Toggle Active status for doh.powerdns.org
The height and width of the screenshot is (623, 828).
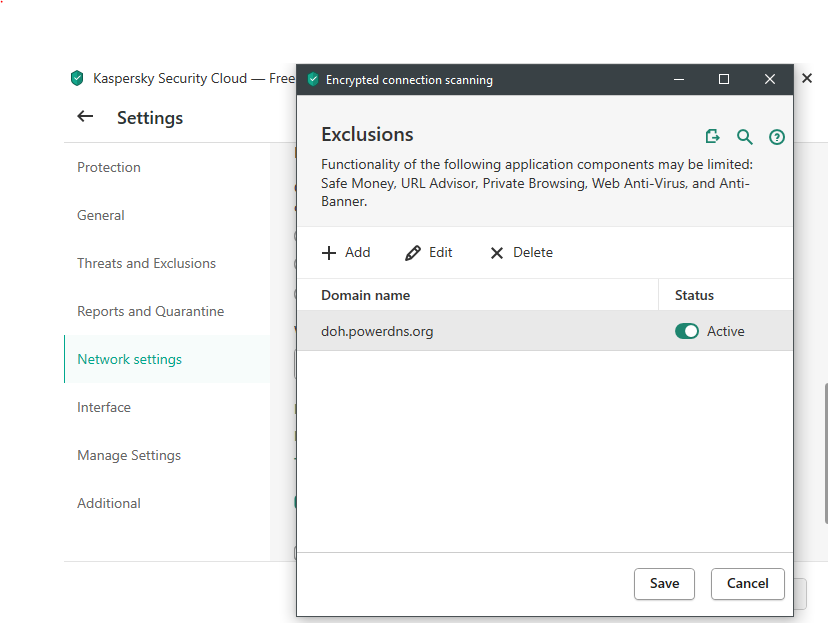coord(687,331)
